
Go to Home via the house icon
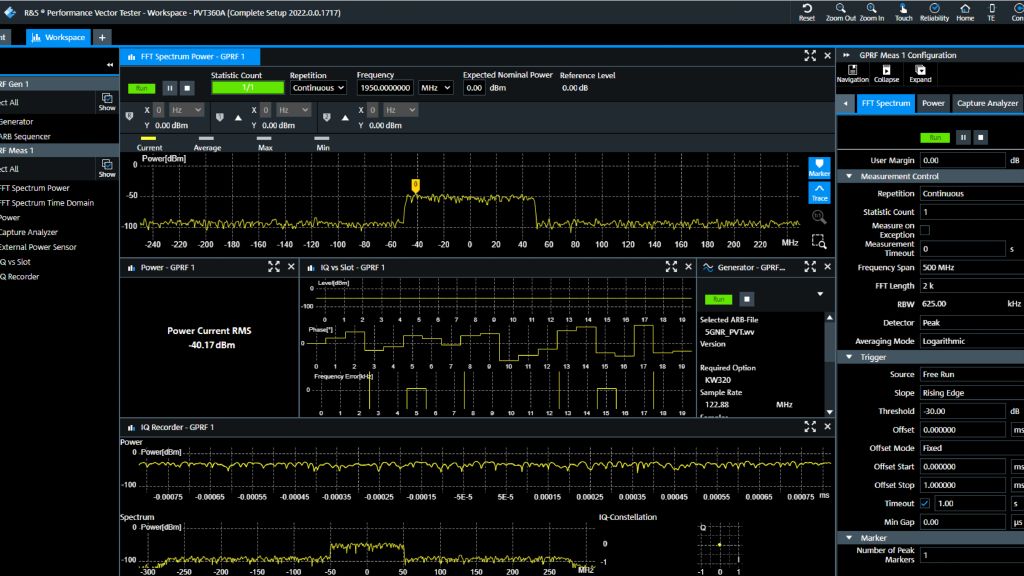pos(965,12)
